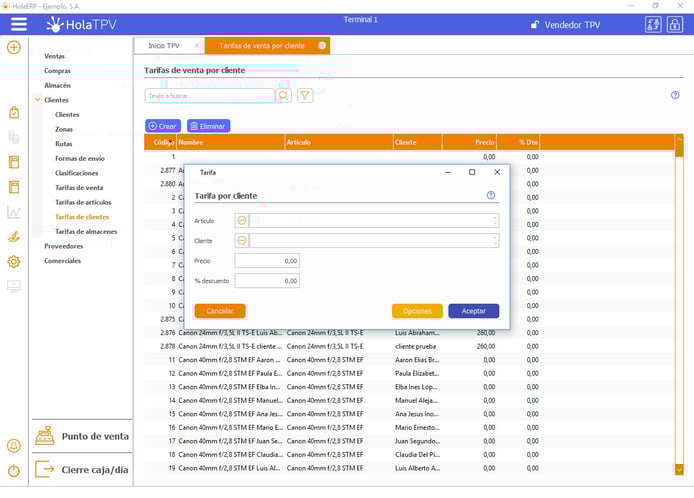
Task: Select Tarifas de venta por cliente tab
Action: (262, 46)
